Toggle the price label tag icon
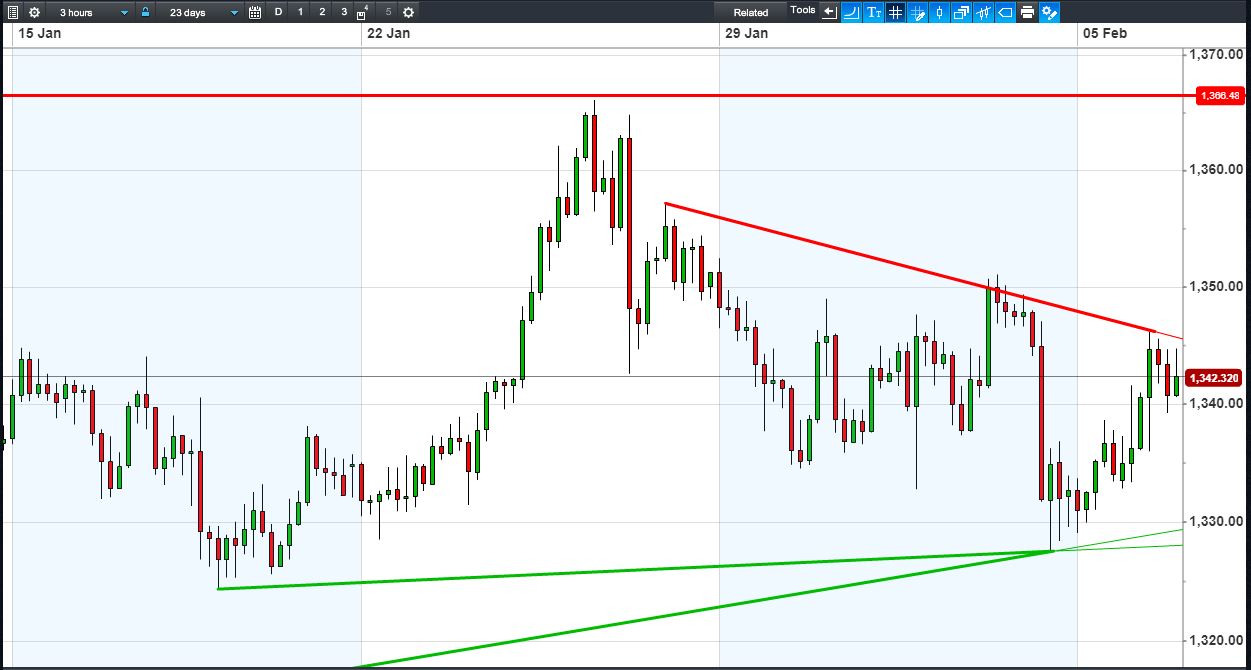 1005,12
